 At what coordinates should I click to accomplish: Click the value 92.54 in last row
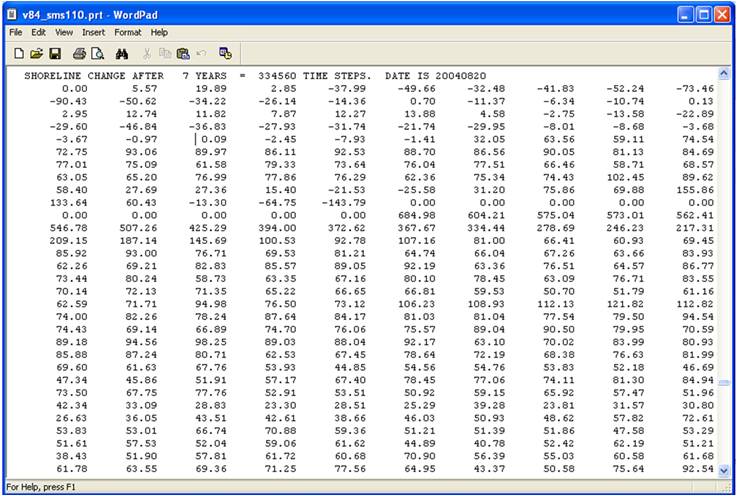698,469
